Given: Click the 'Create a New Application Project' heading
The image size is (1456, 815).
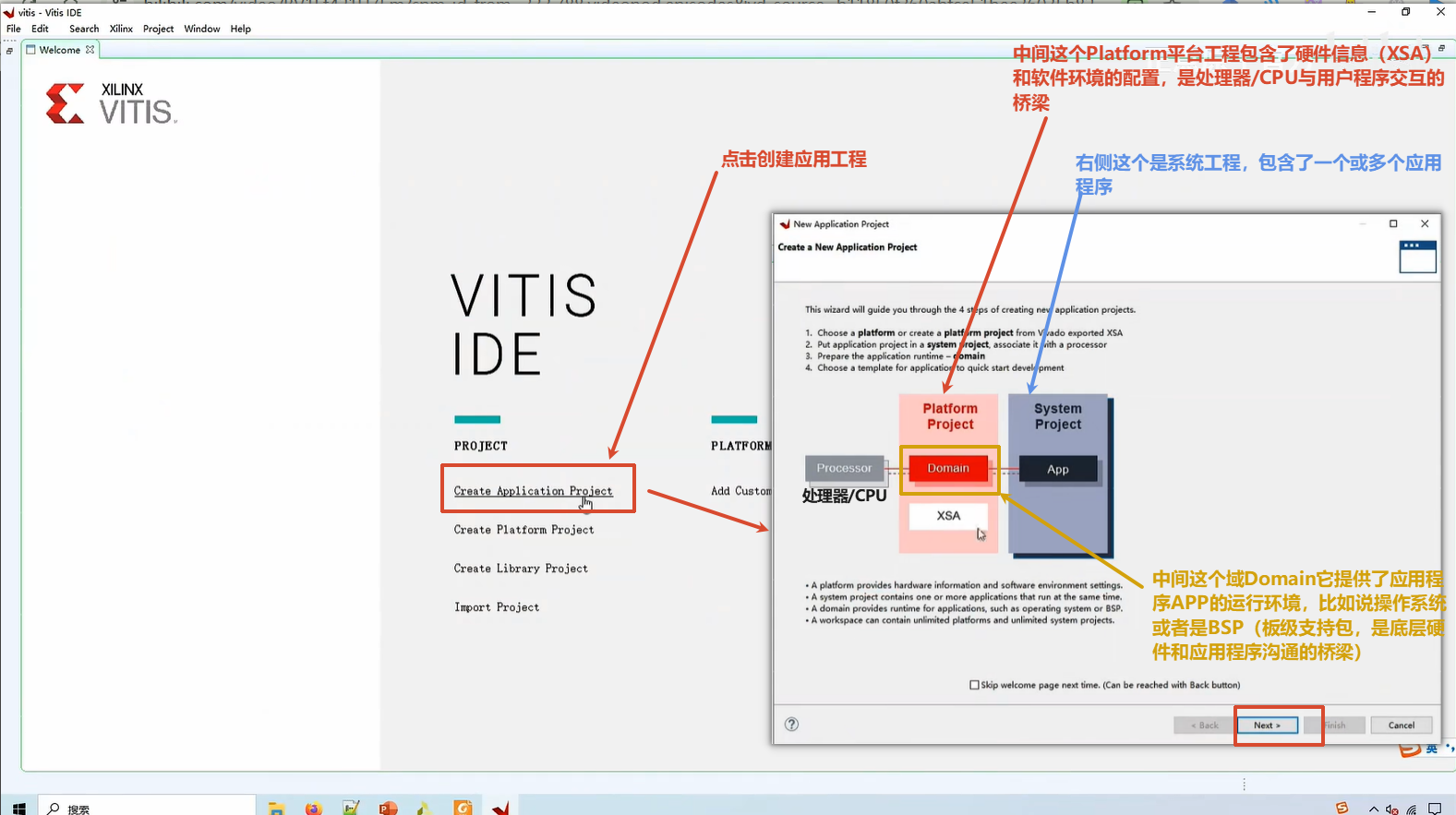Looking at the screenshot, I should (848, 247).
